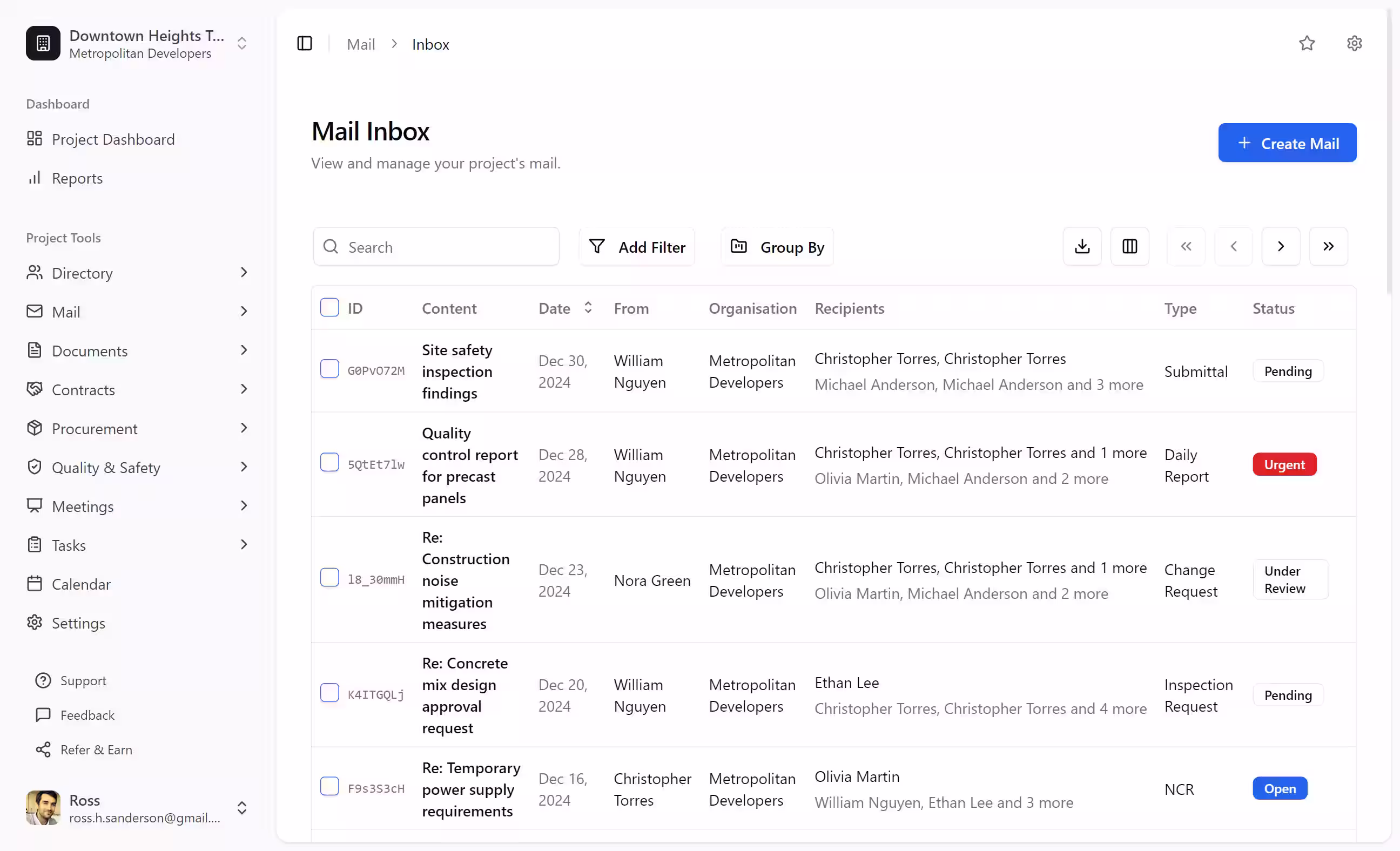Open the Quality & Safety shield icon

click(x=34, y=467)
